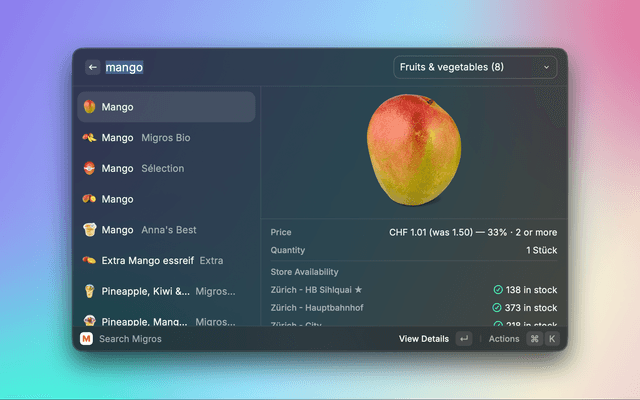Image resolution: width=640 pixels, height=400 pixels.
Task: Click the Mango Sélection product icon
Action: tap(89, 169)
